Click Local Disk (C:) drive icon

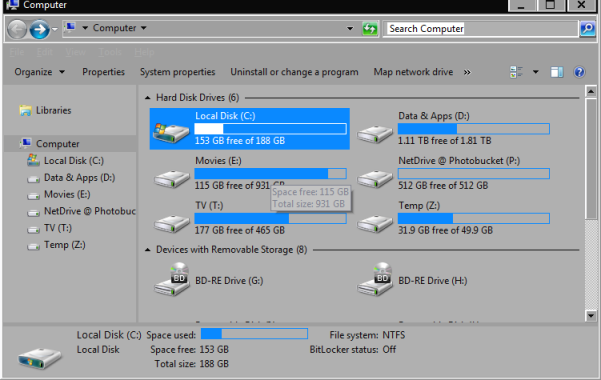(x=171, y=132)
